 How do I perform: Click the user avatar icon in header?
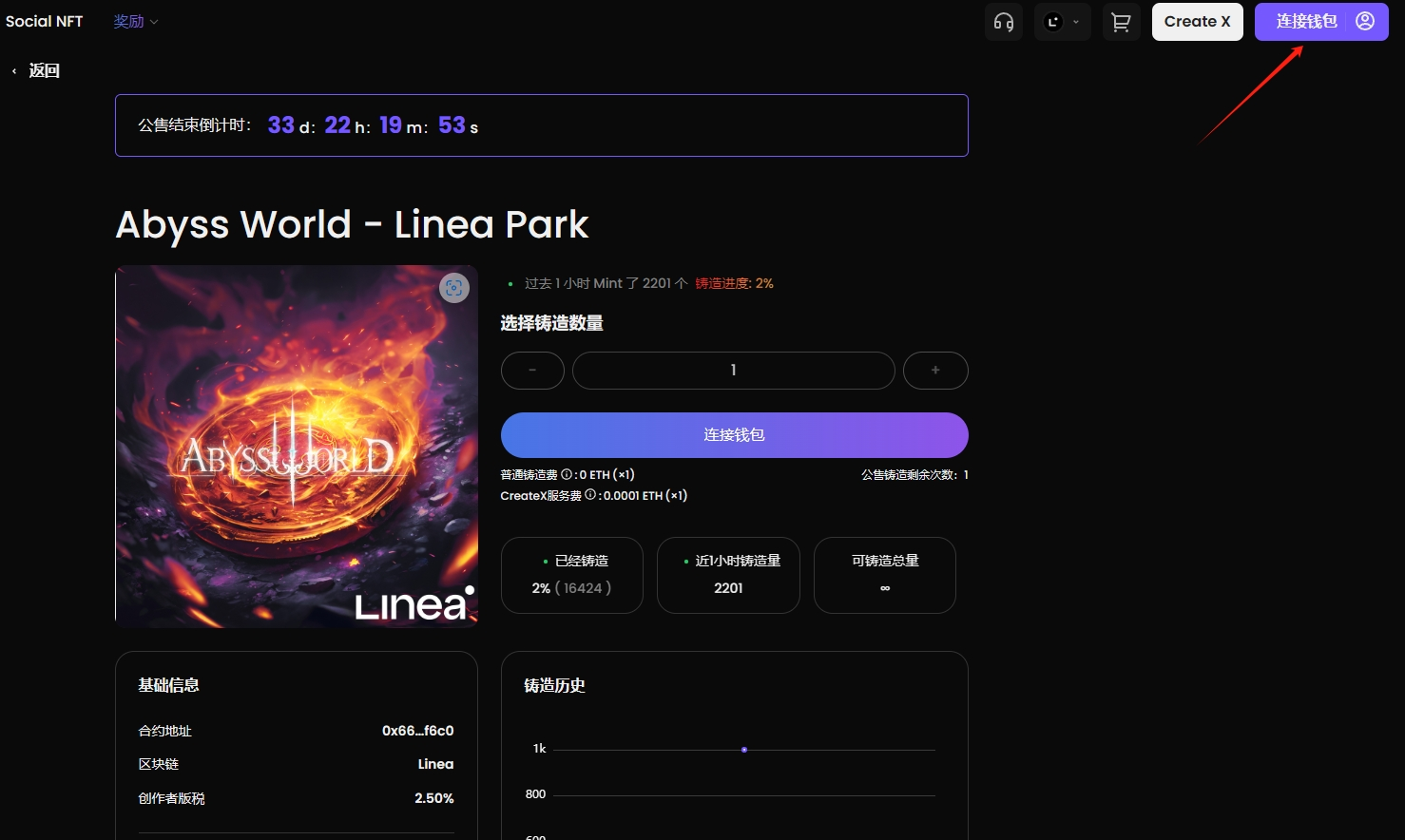click(x=1365, y=21)
